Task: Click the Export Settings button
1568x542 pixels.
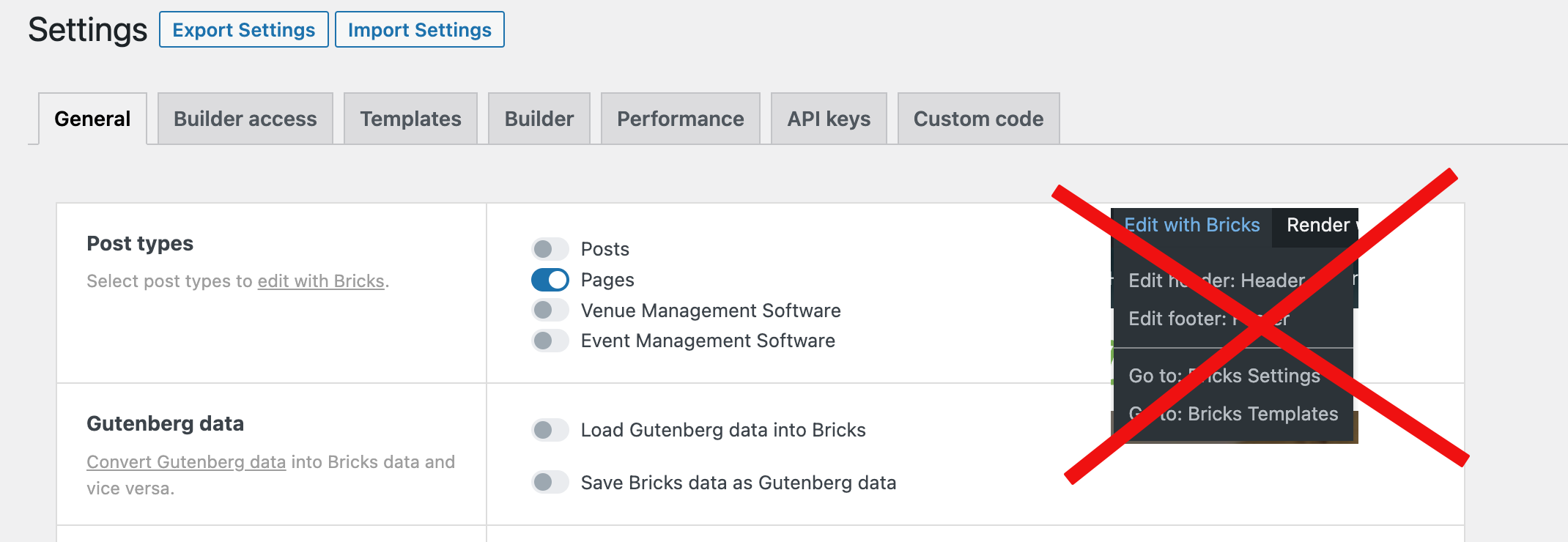Action: [x=244, y=29]
